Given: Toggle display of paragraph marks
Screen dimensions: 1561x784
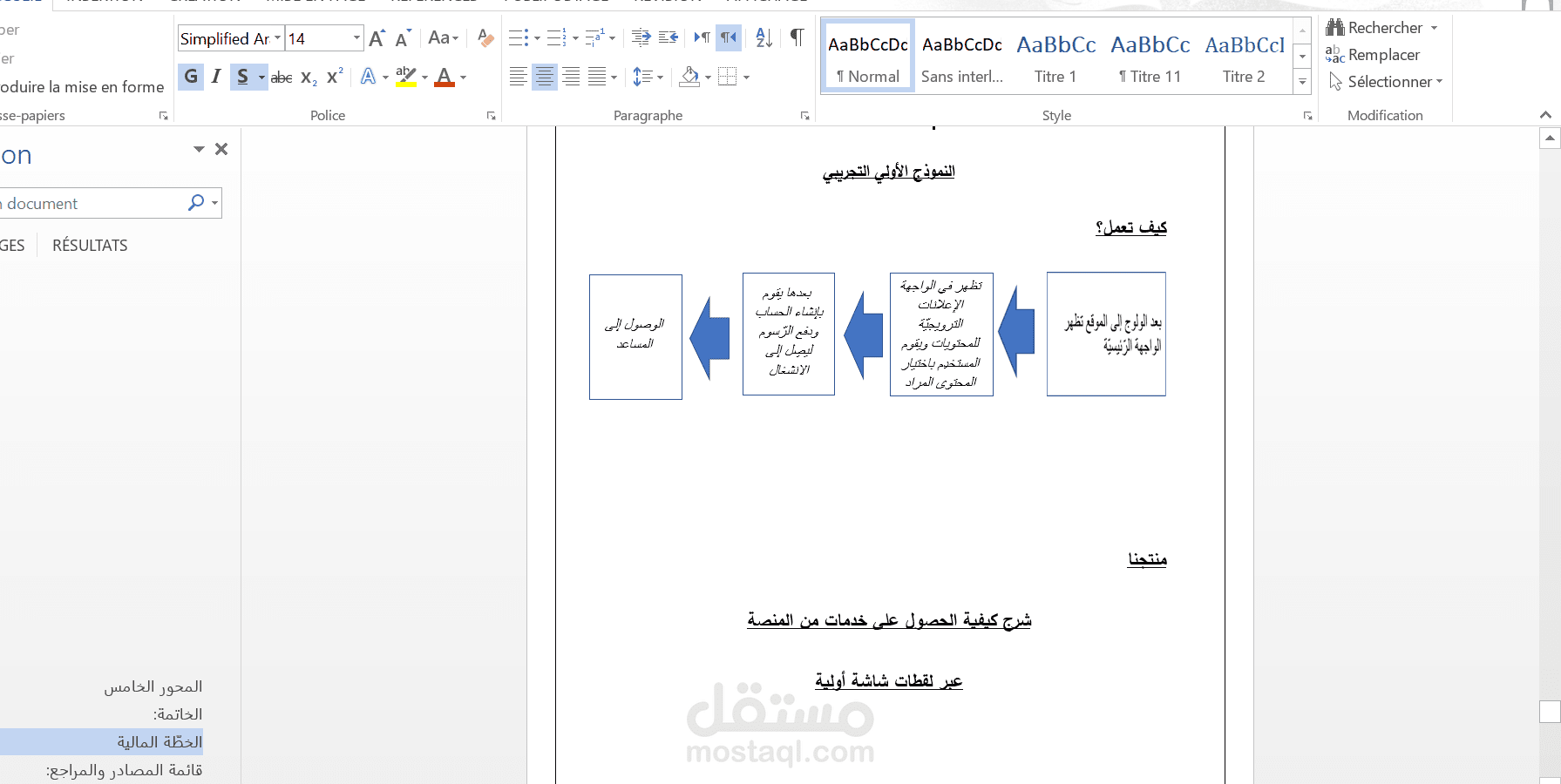Looking at the screenshot, I should coord(797,37).
